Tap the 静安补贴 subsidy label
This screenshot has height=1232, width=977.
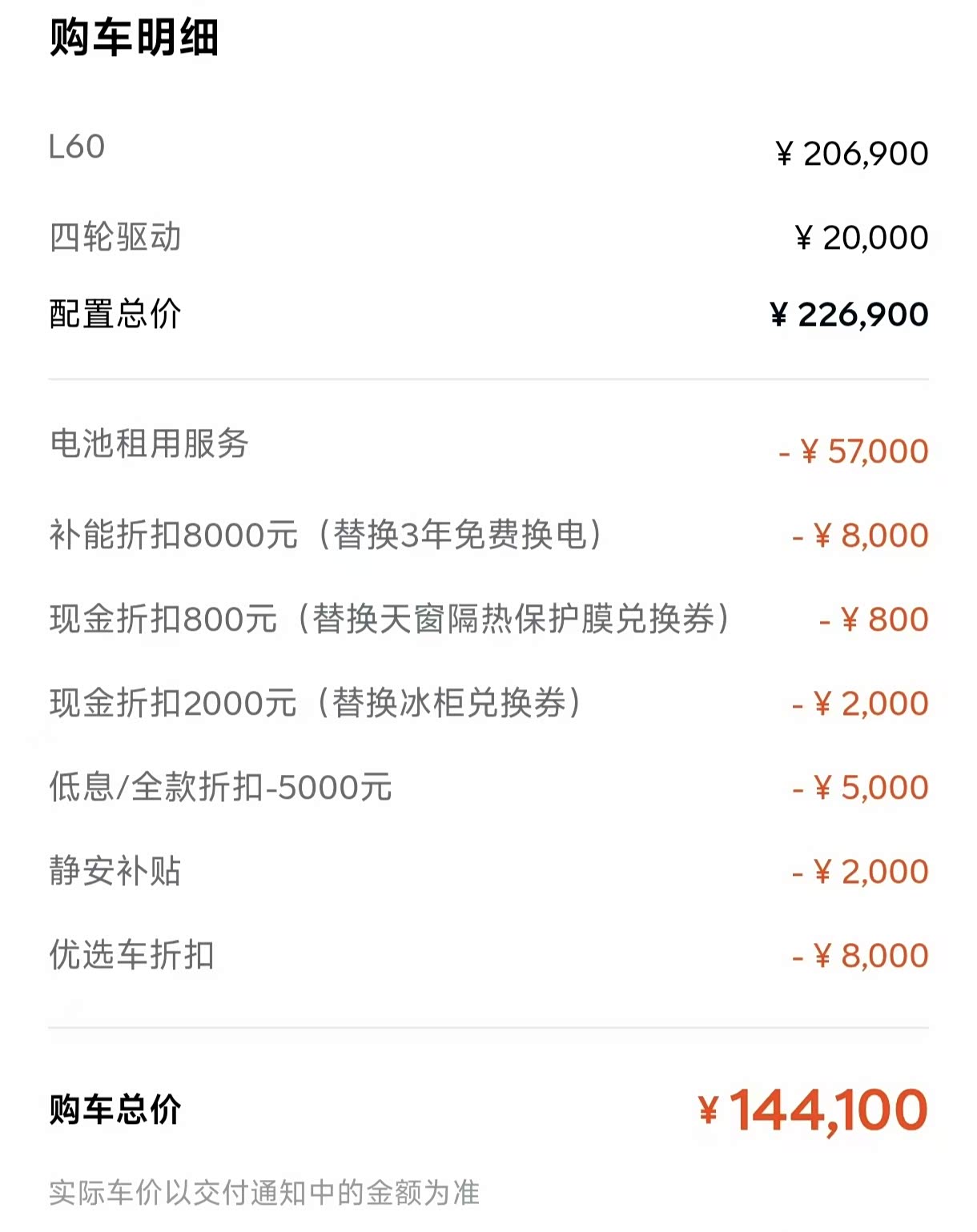pyautogui.click(x=115, y=871)
